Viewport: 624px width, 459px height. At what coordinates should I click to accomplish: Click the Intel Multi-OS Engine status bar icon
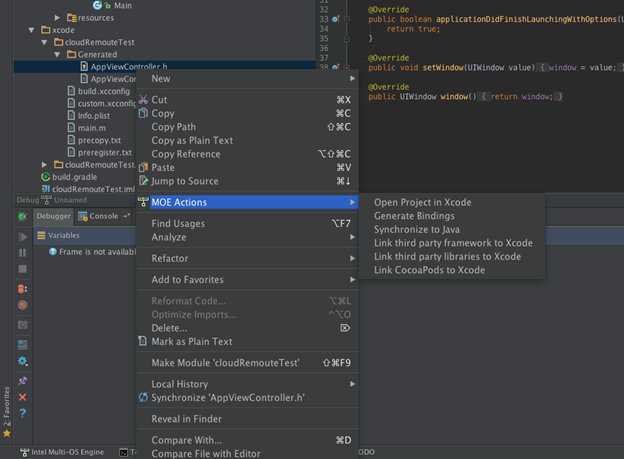tap(25, 452)
